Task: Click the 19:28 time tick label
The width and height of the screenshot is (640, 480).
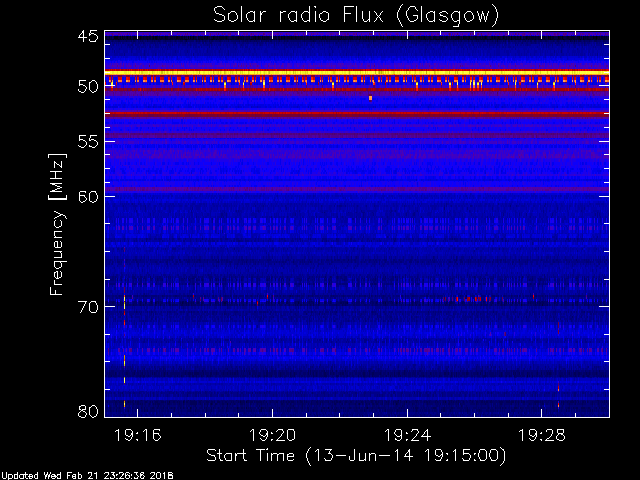Action: (542, 435)
